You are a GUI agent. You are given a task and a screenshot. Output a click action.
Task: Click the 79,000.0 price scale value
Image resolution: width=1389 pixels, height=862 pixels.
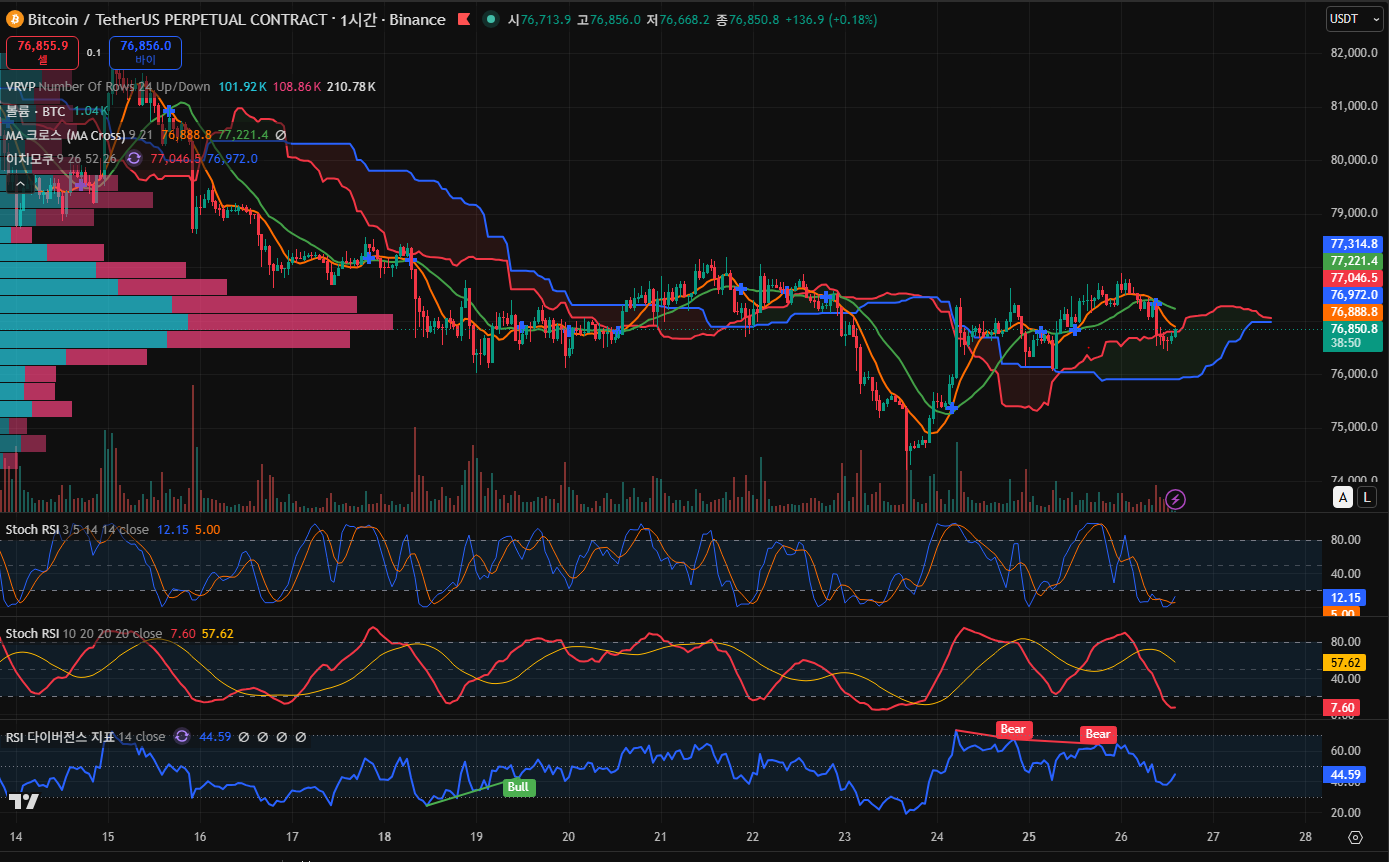click(x=1354, y=212)
